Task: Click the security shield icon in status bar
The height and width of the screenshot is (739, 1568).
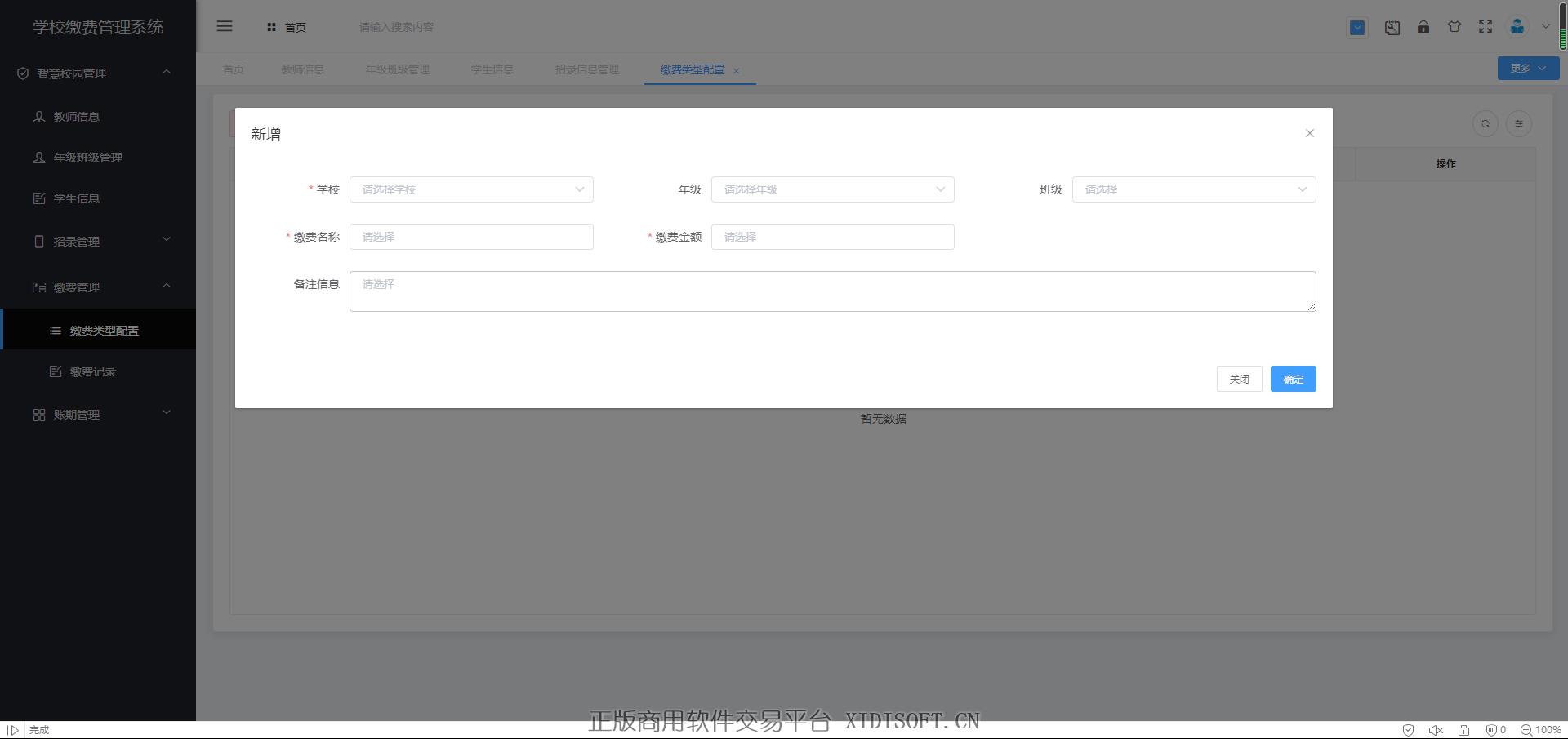Action: click(1408, 730)
